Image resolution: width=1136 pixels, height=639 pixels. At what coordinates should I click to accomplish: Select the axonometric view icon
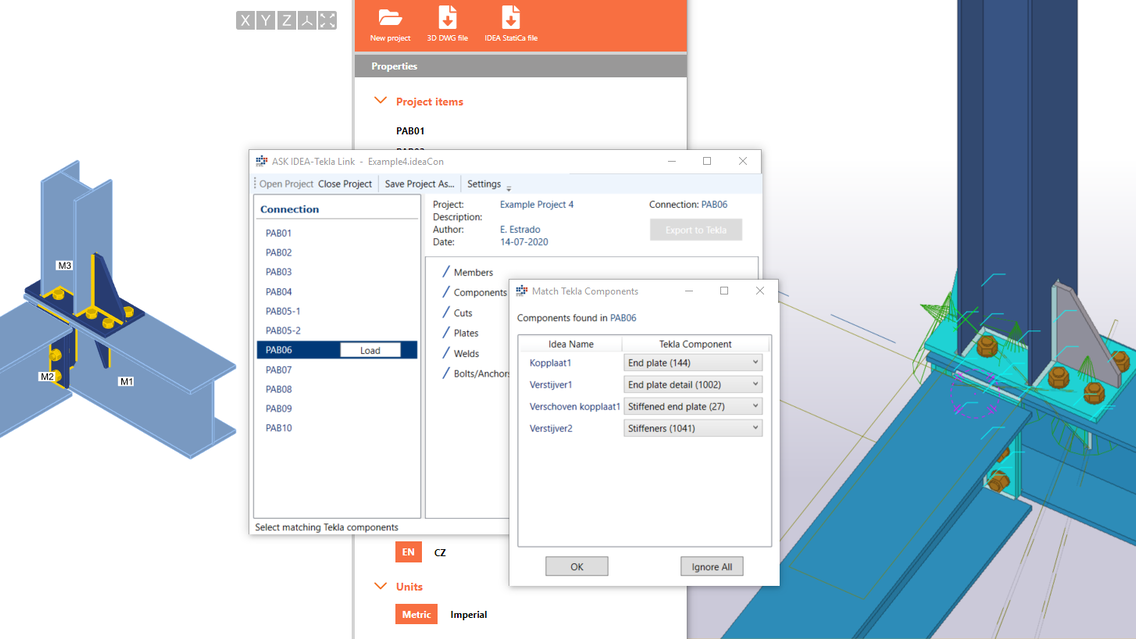(307, 20)
